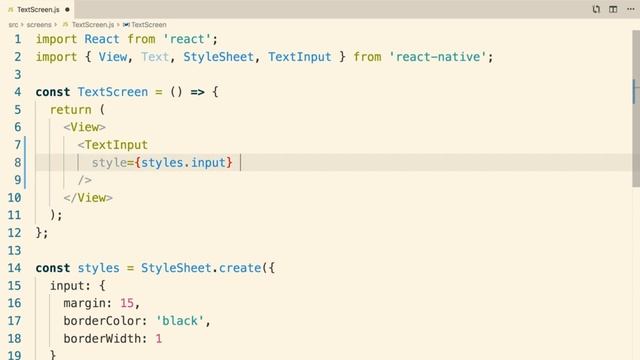Image resolution: width=640 pixels, height=360 pixels.
Task: Click the TextScreen constant name on line 4
Action: click(x=113, y=92)
